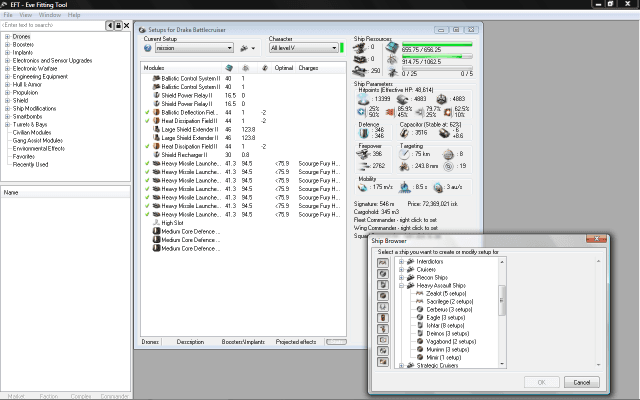
Task: Select the Minmatar race filter in Ship Browser
Action: [x=383, y=296]
